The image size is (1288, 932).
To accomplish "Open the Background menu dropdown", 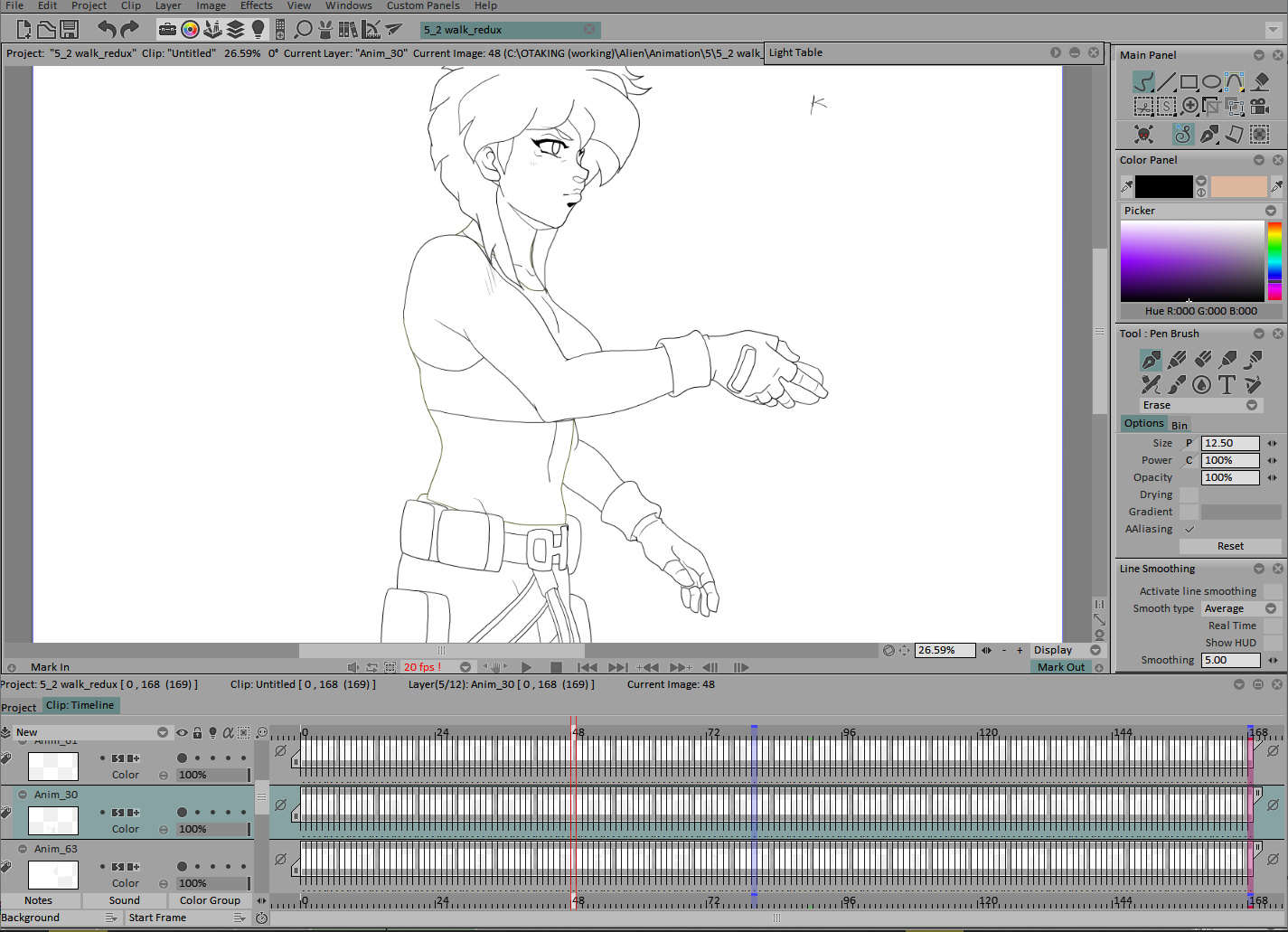I will tap(60, 918).
